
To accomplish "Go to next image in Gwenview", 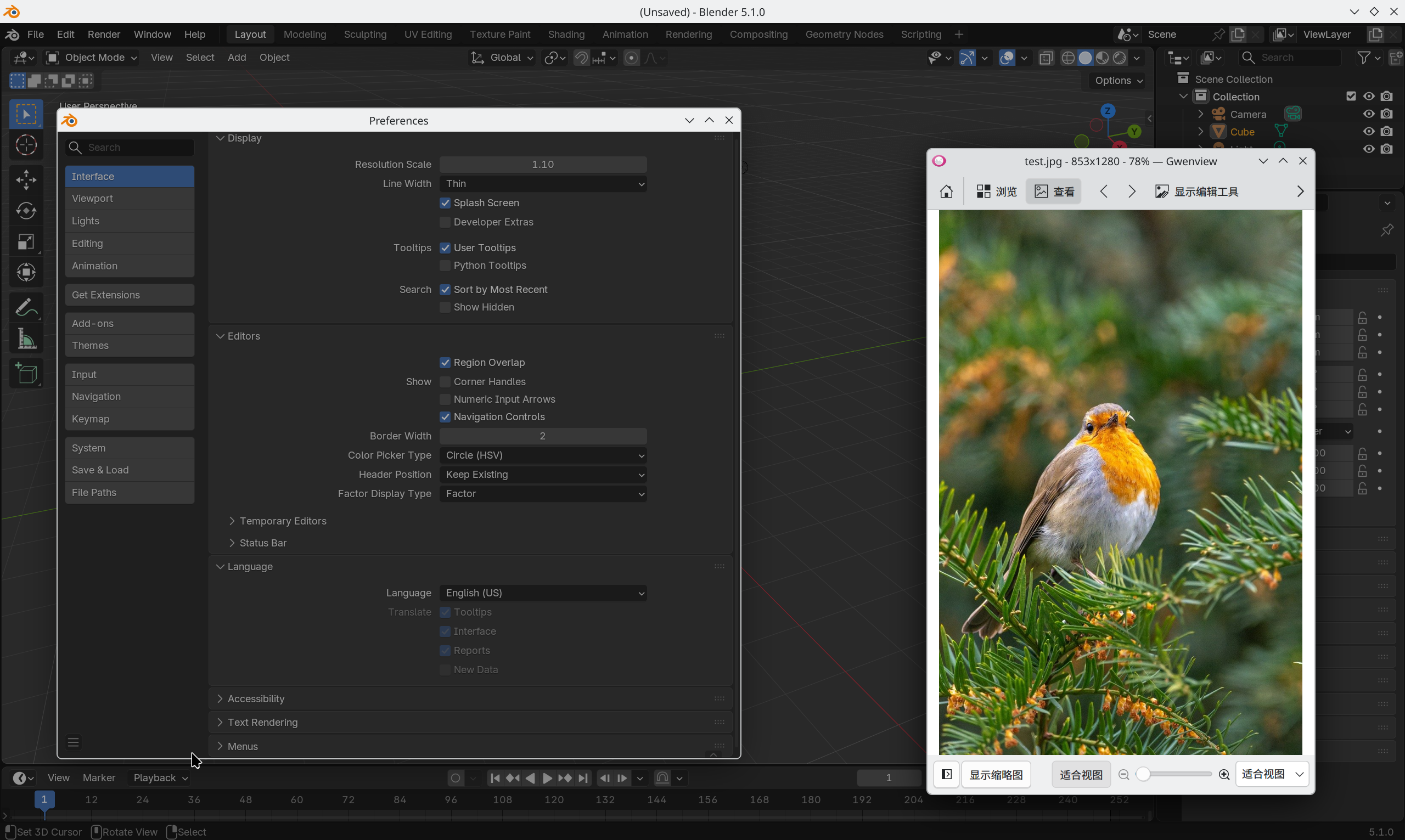I will coord(1132,192).
